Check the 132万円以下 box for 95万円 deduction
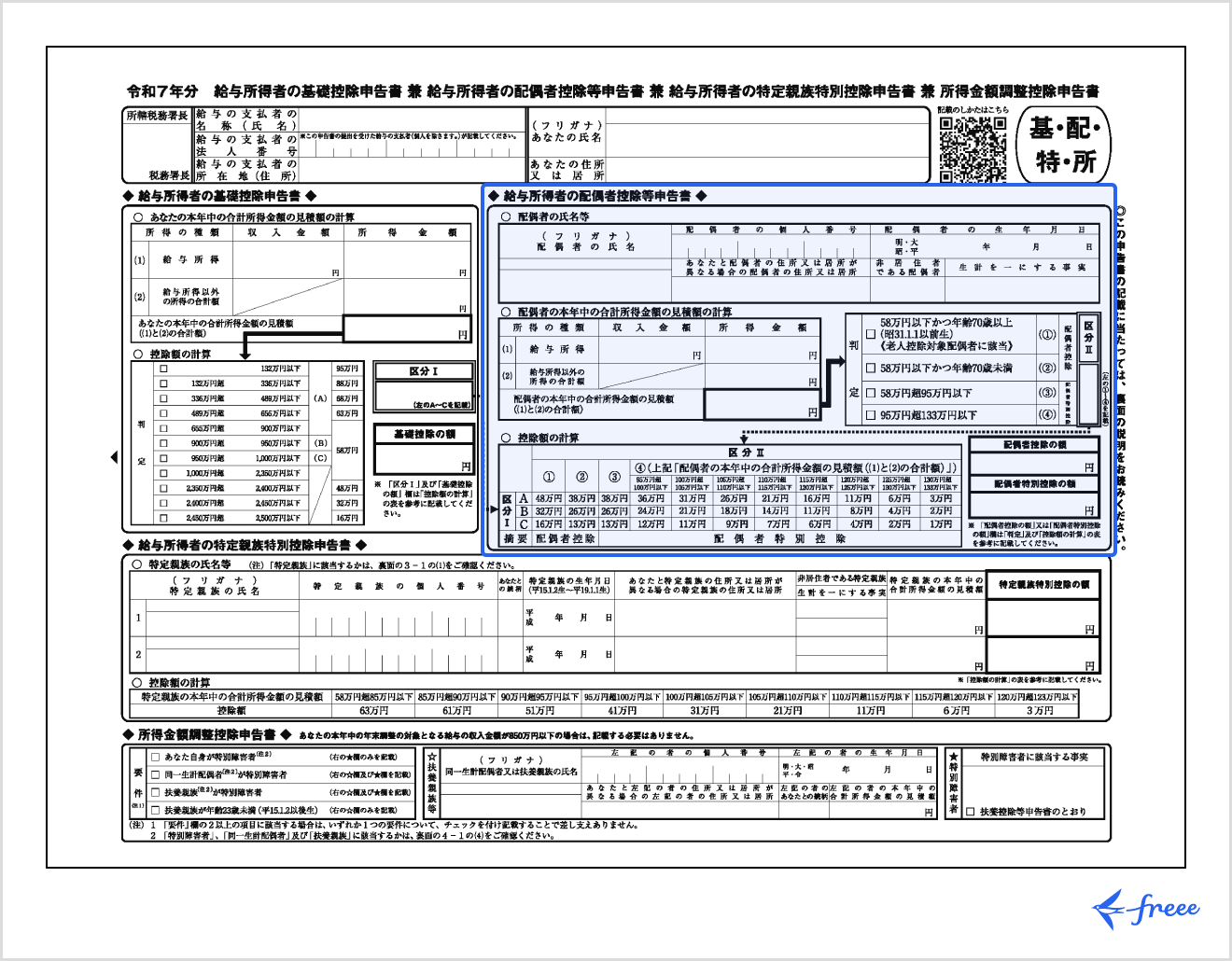This screenshot has width=1232, height=961. click(164, 369)
